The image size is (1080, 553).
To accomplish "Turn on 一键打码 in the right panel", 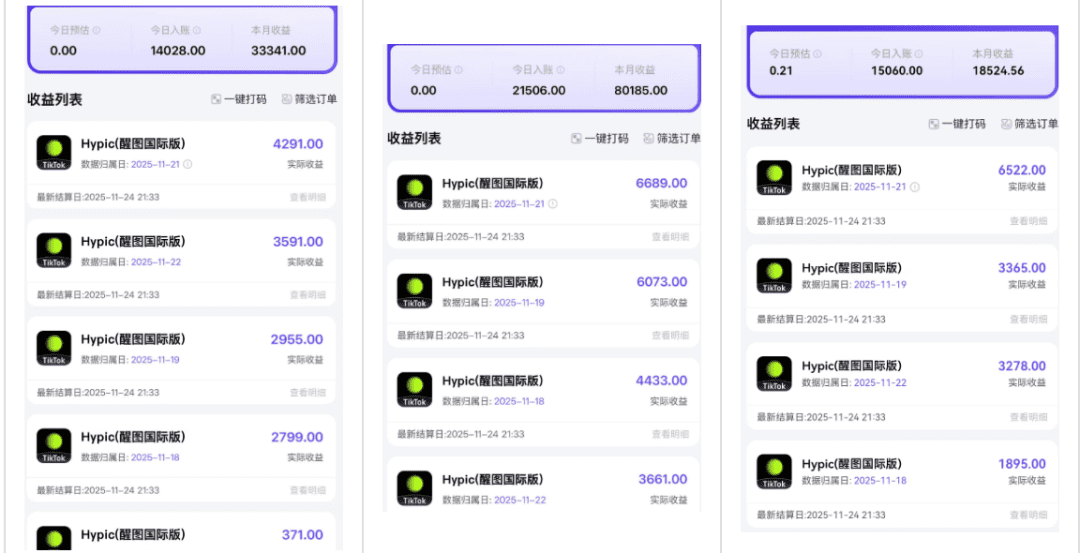I will [x=957, y=124].
